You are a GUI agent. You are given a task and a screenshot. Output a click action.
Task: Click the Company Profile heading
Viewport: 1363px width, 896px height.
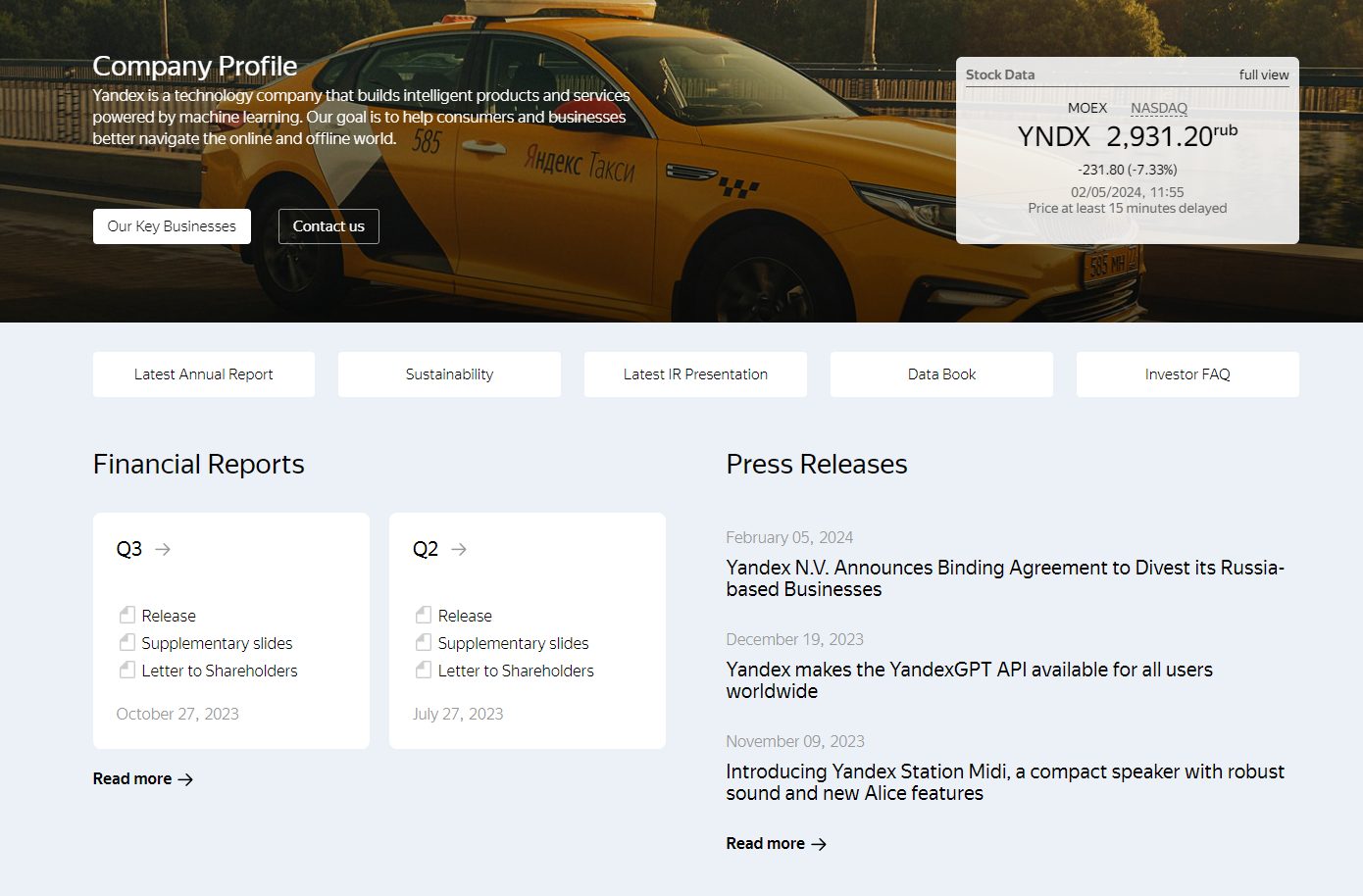[x=194, y=66]
